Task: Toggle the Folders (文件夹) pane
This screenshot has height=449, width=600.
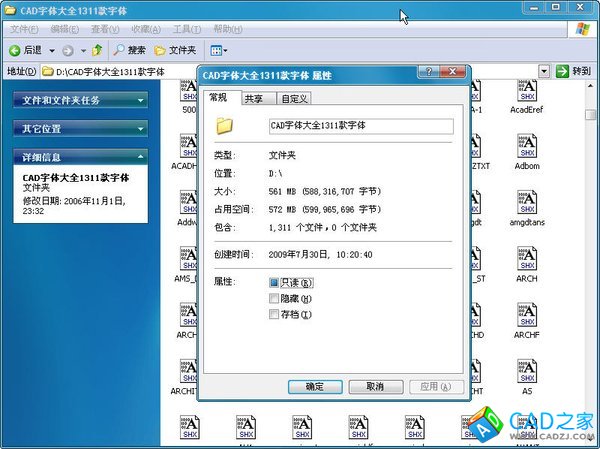Action: pos(175,50)
